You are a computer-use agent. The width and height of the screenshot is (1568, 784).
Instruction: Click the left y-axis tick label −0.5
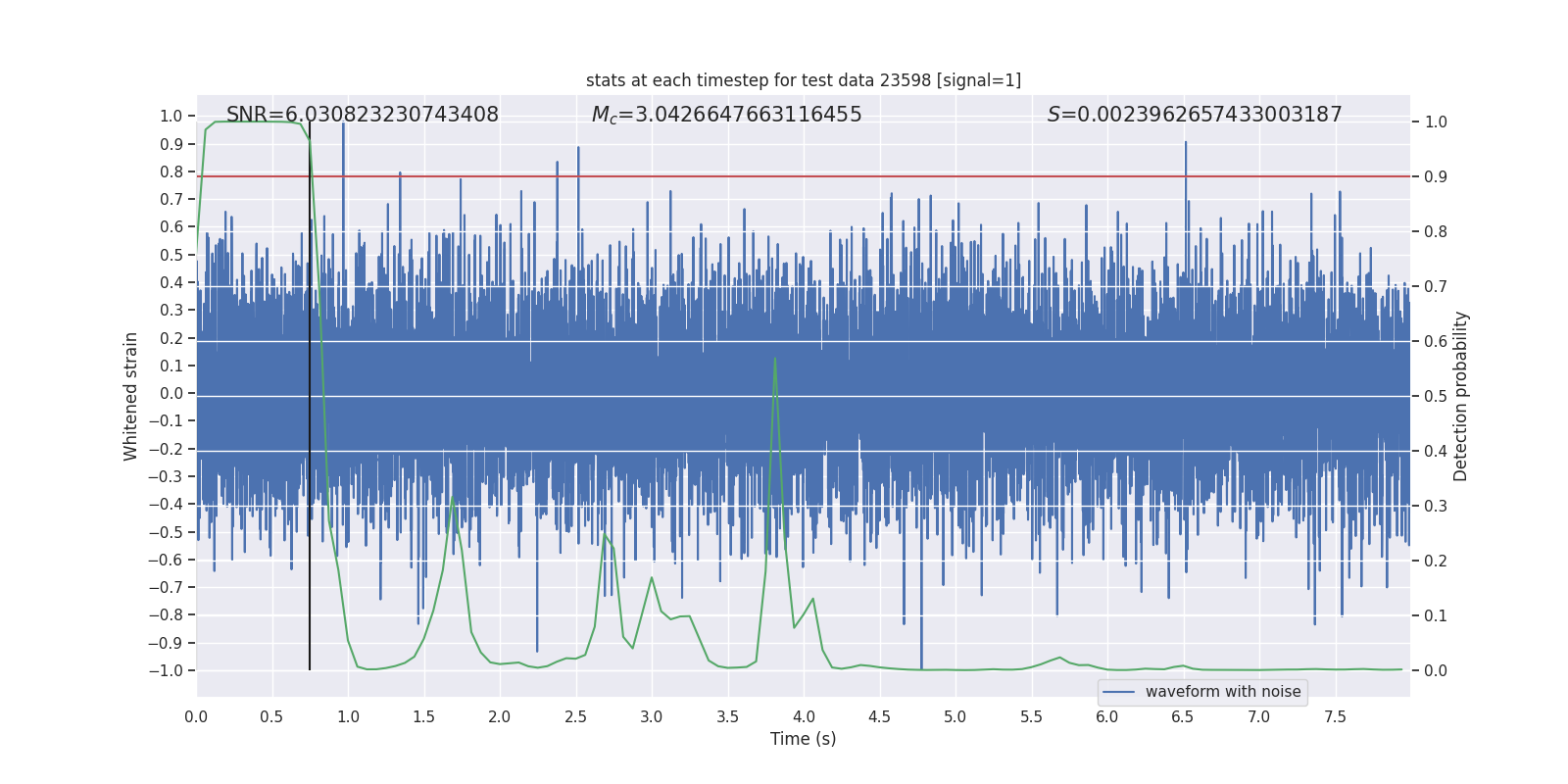point(166,532)
